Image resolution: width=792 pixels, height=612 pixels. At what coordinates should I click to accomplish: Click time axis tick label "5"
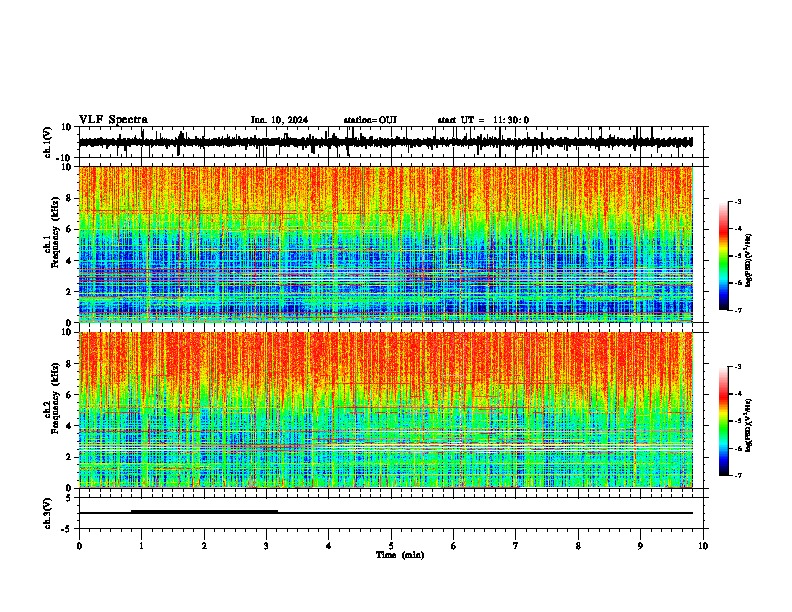(391, 546)
